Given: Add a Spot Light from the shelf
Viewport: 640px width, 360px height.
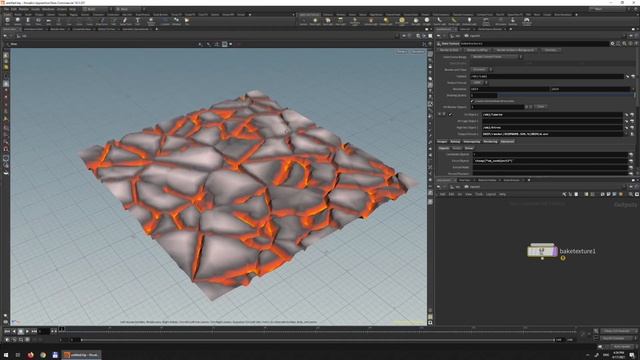Looking at the screenshot, I should [x=328, y=21].
